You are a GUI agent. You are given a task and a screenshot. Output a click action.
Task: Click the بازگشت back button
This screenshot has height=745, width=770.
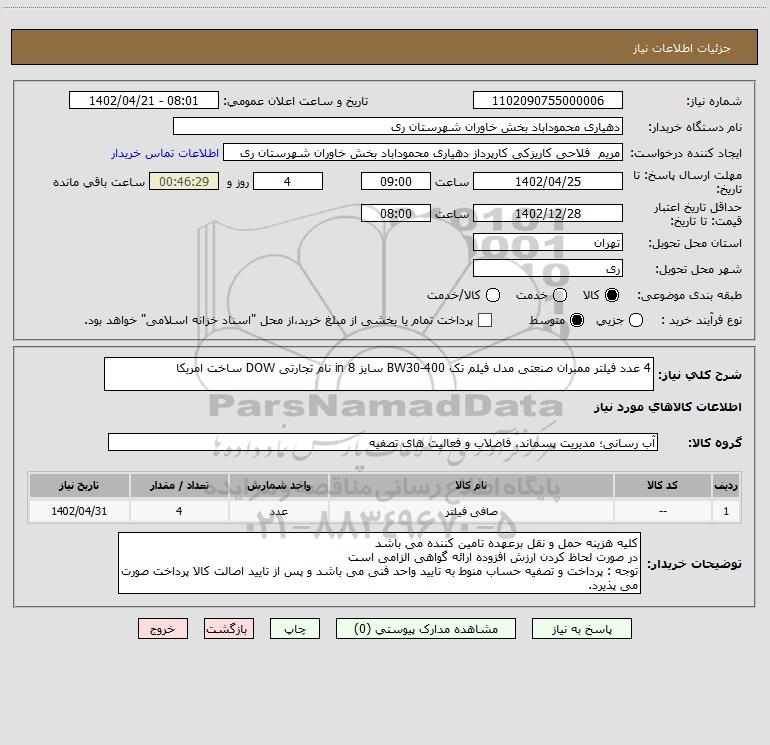(229, 629)
